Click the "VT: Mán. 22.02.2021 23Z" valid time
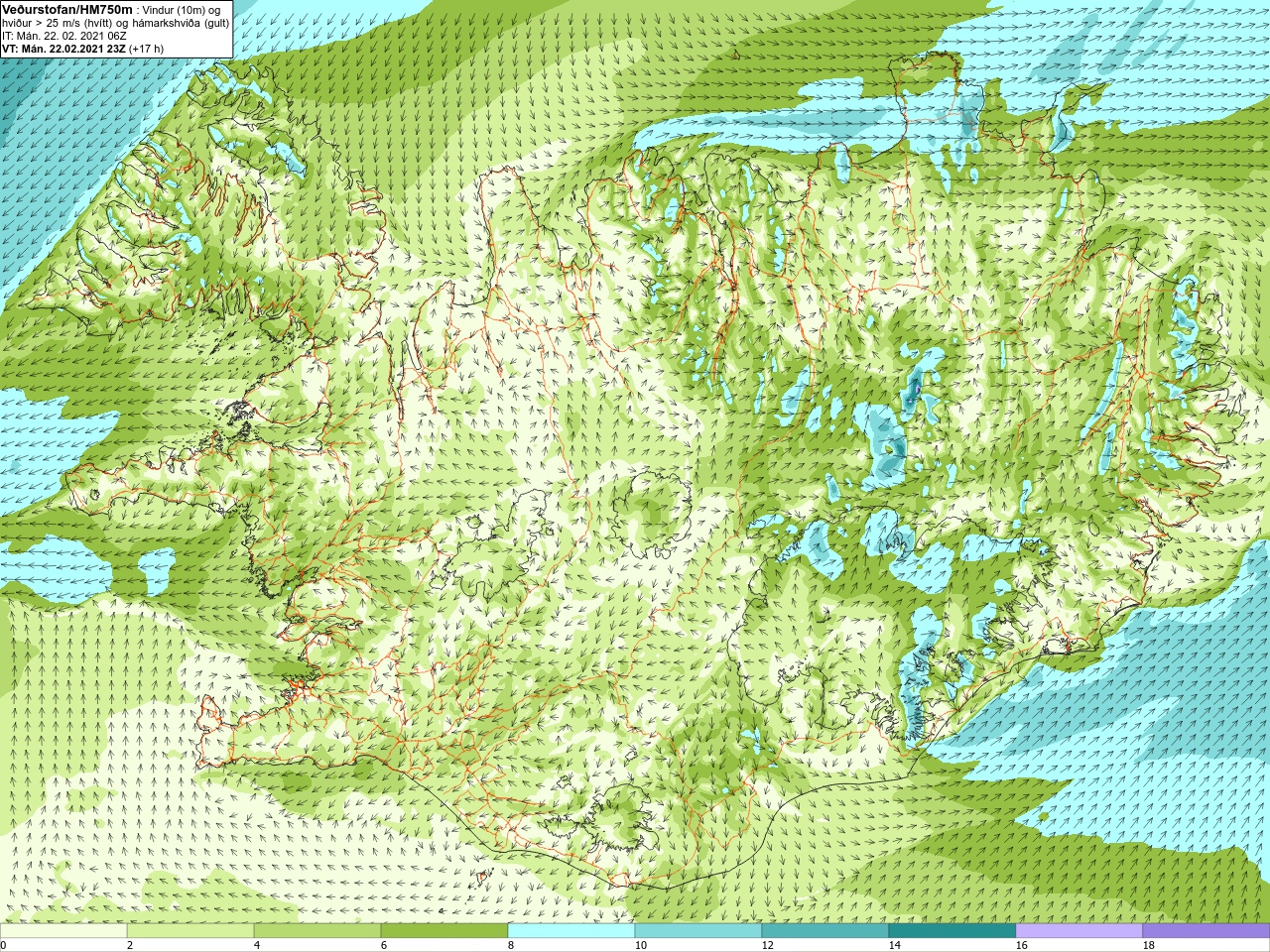This screenshot has height=952, width=1270. click(63, 49)
